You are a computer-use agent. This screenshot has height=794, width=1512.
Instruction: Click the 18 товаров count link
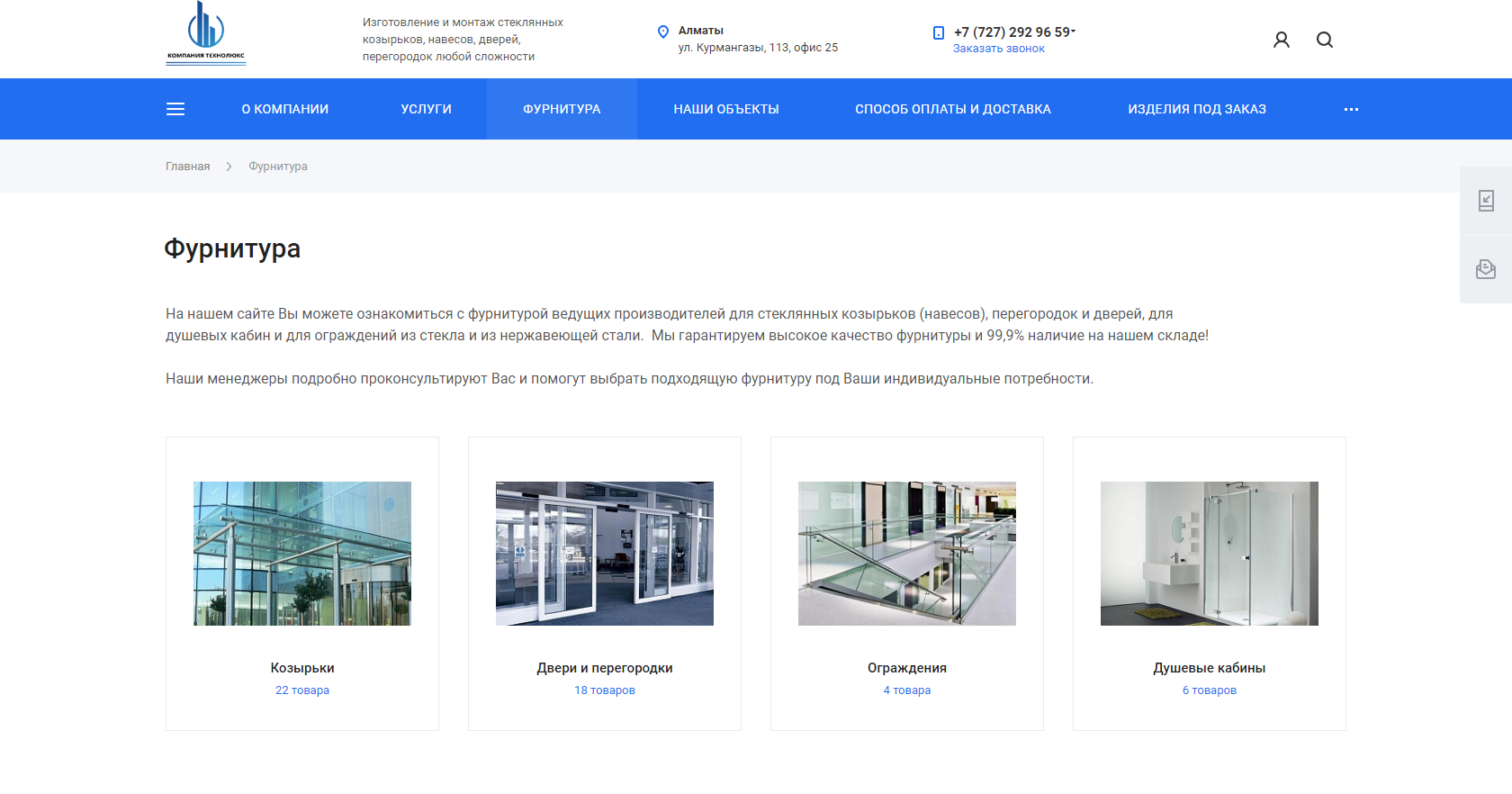(x=605, y=690)
